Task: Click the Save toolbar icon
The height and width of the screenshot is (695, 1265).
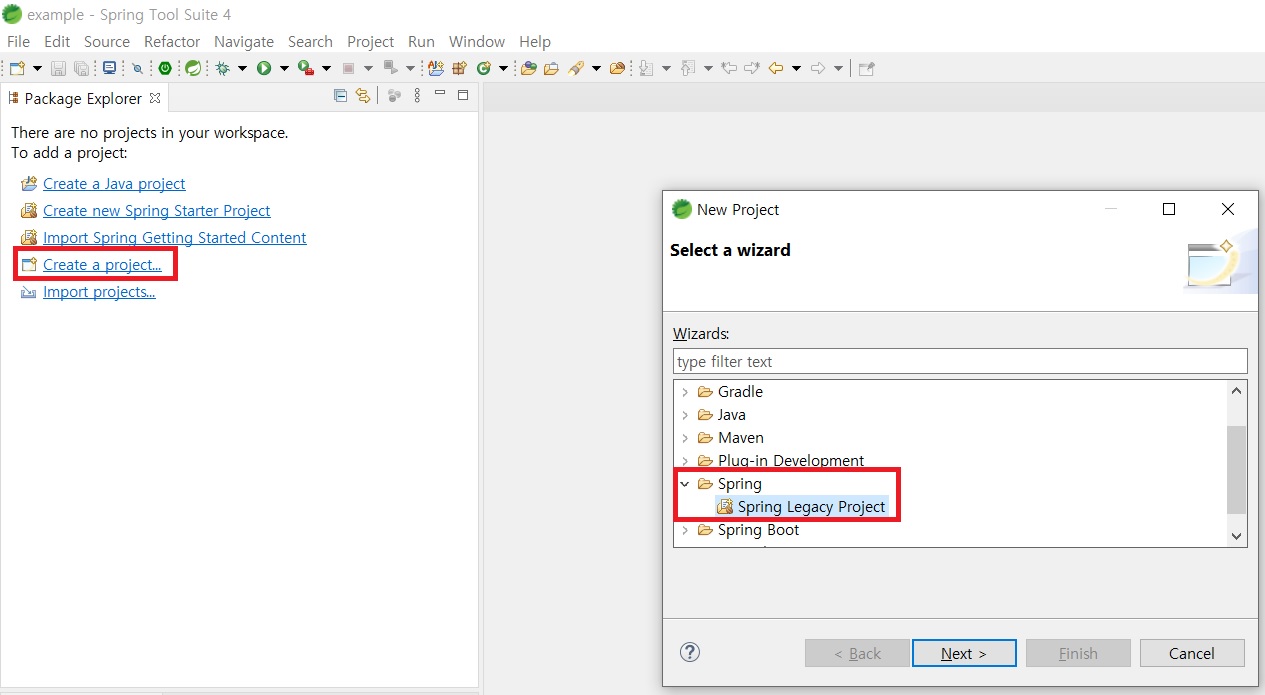Action: click(58, 68)
